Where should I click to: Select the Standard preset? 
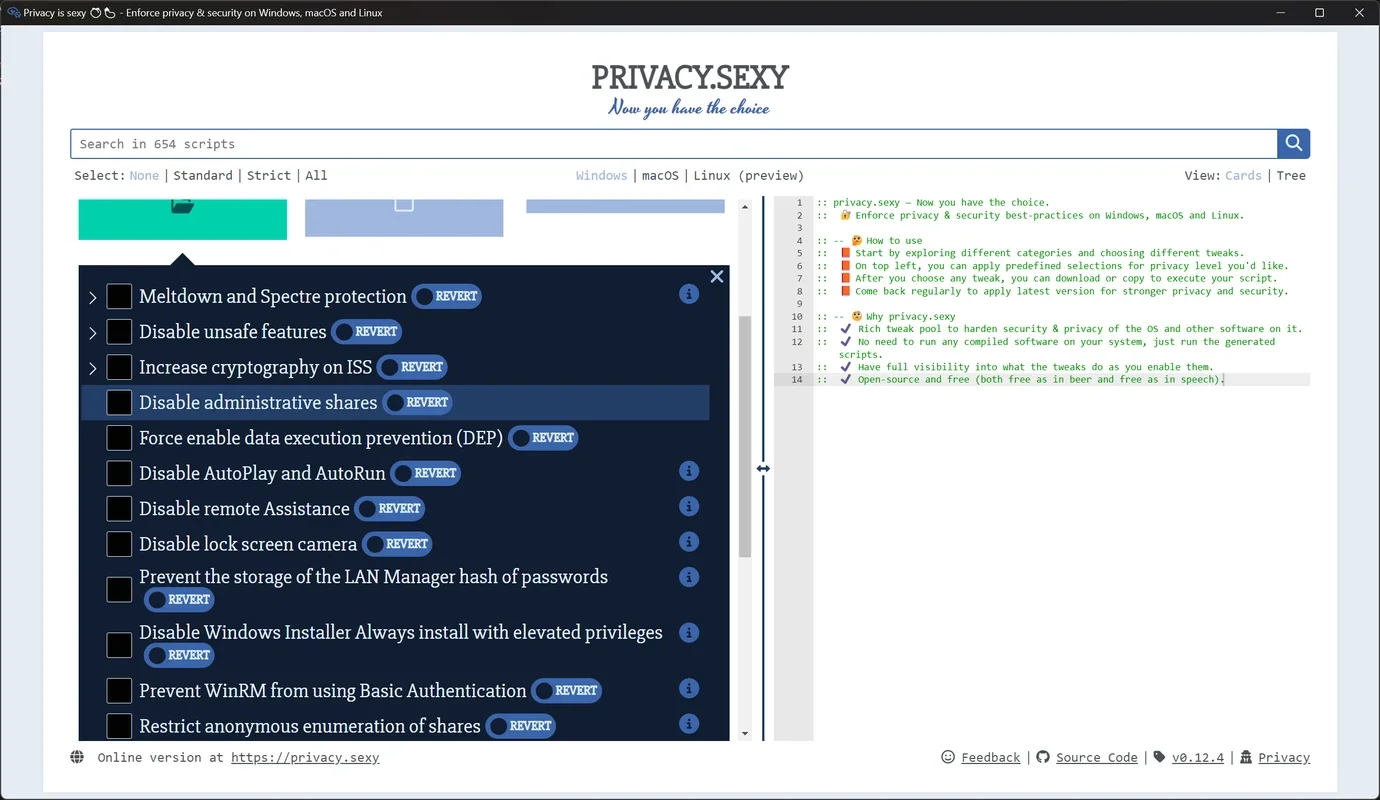(x=203, y=175)
